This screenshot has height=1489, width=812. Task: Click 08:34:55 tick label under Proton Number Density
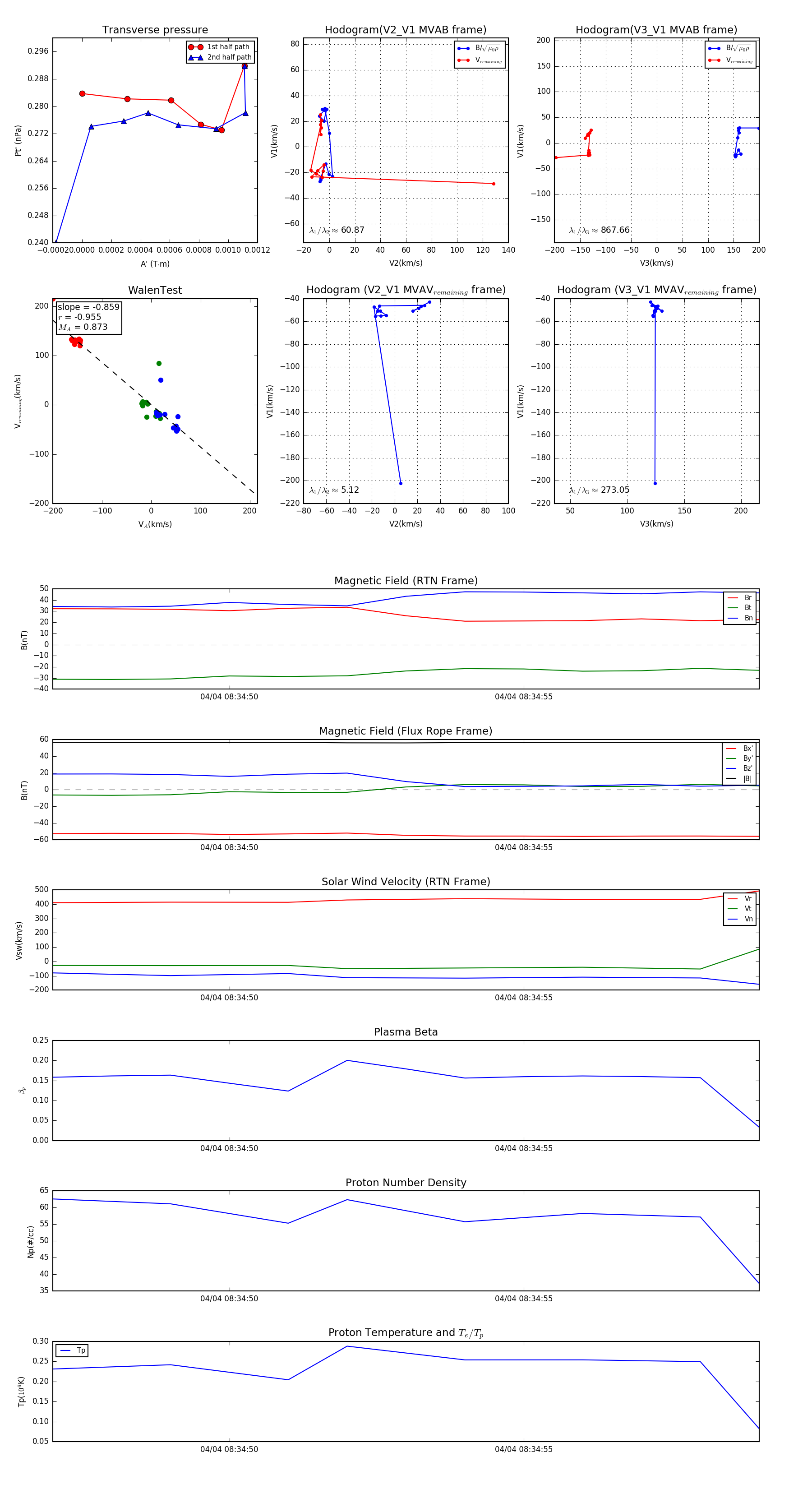523,1298
